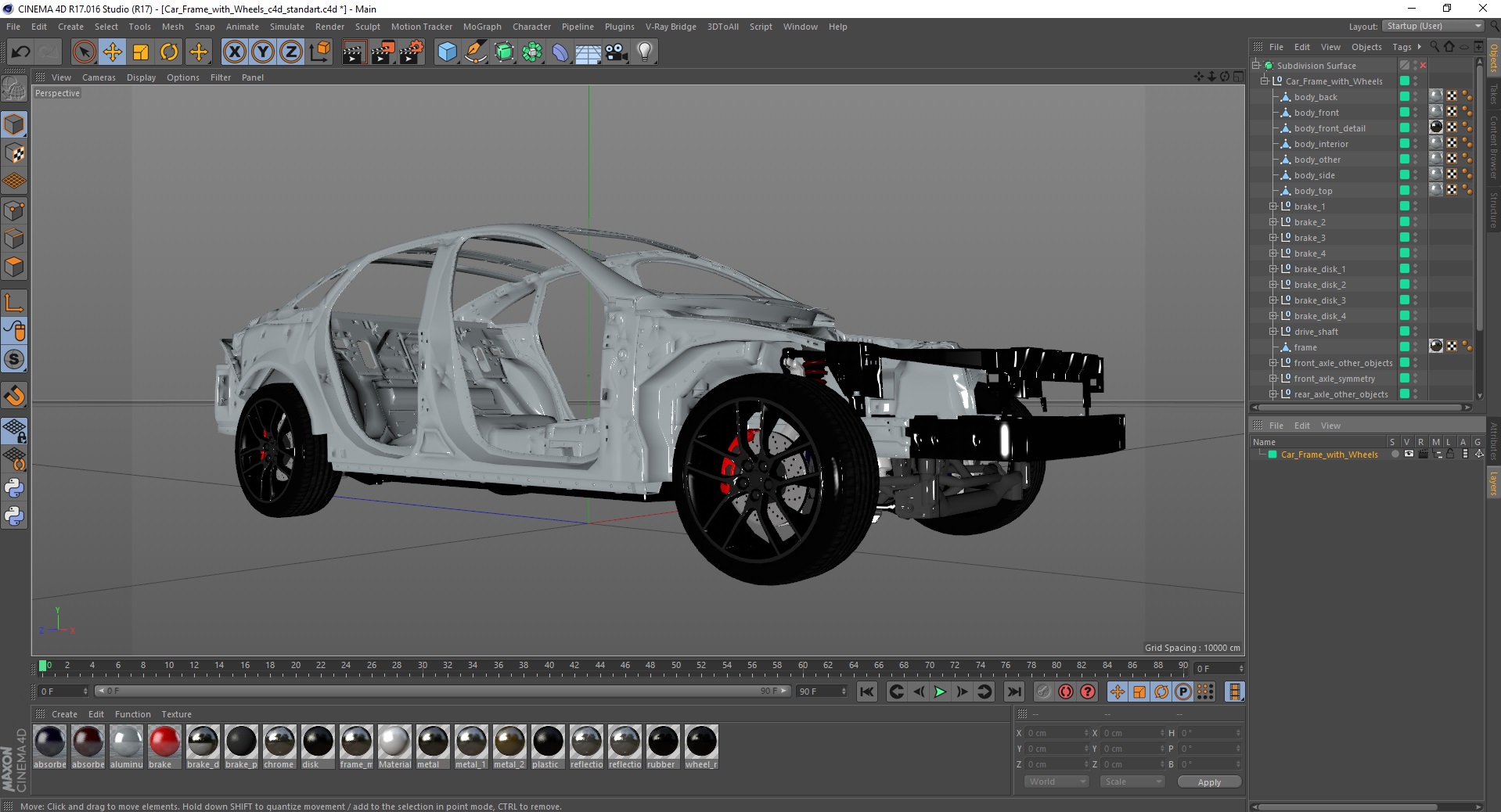The height and width of the screenshot is (812, 1501).
Task: Toggle X axis lock
Action: click(x=234, y=52)
